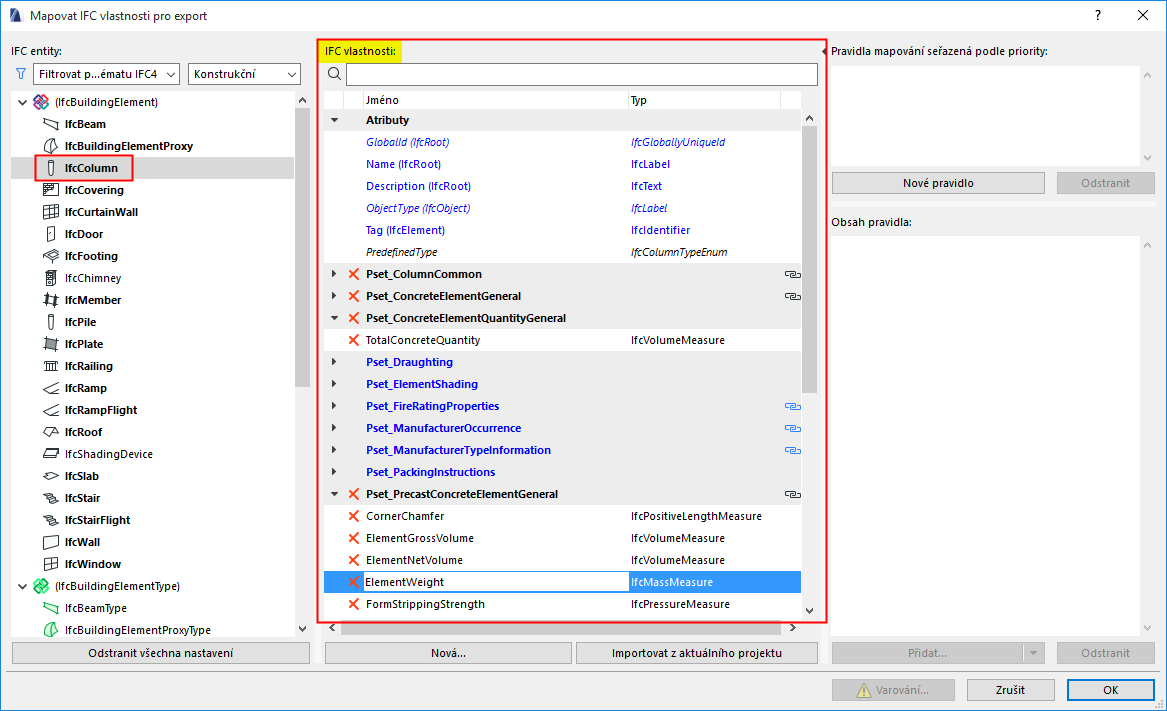The height and width of the screenshot is (711, 1167).
Task: Click the IfcWall icon
Action: (51, 542)
